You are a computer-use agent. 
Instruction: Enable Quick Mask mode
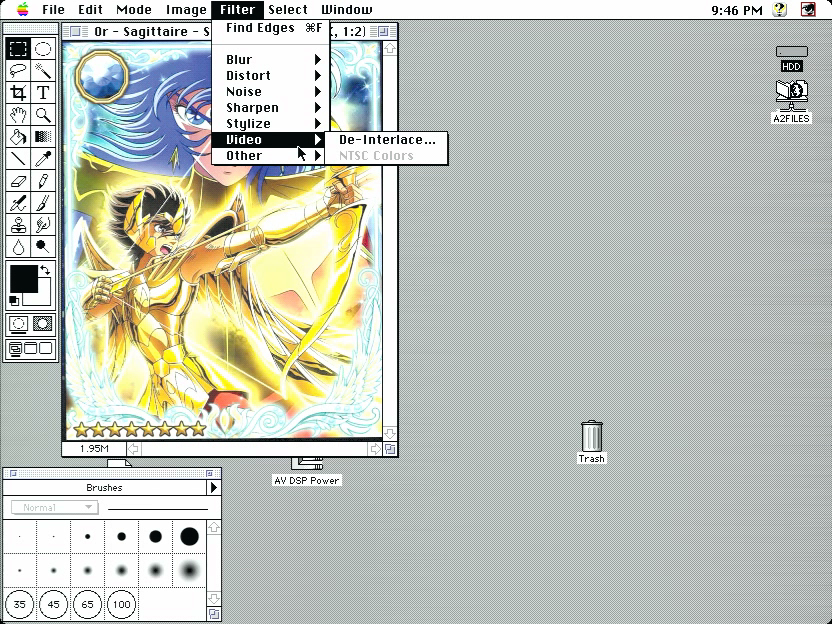(x=43, y=323)
